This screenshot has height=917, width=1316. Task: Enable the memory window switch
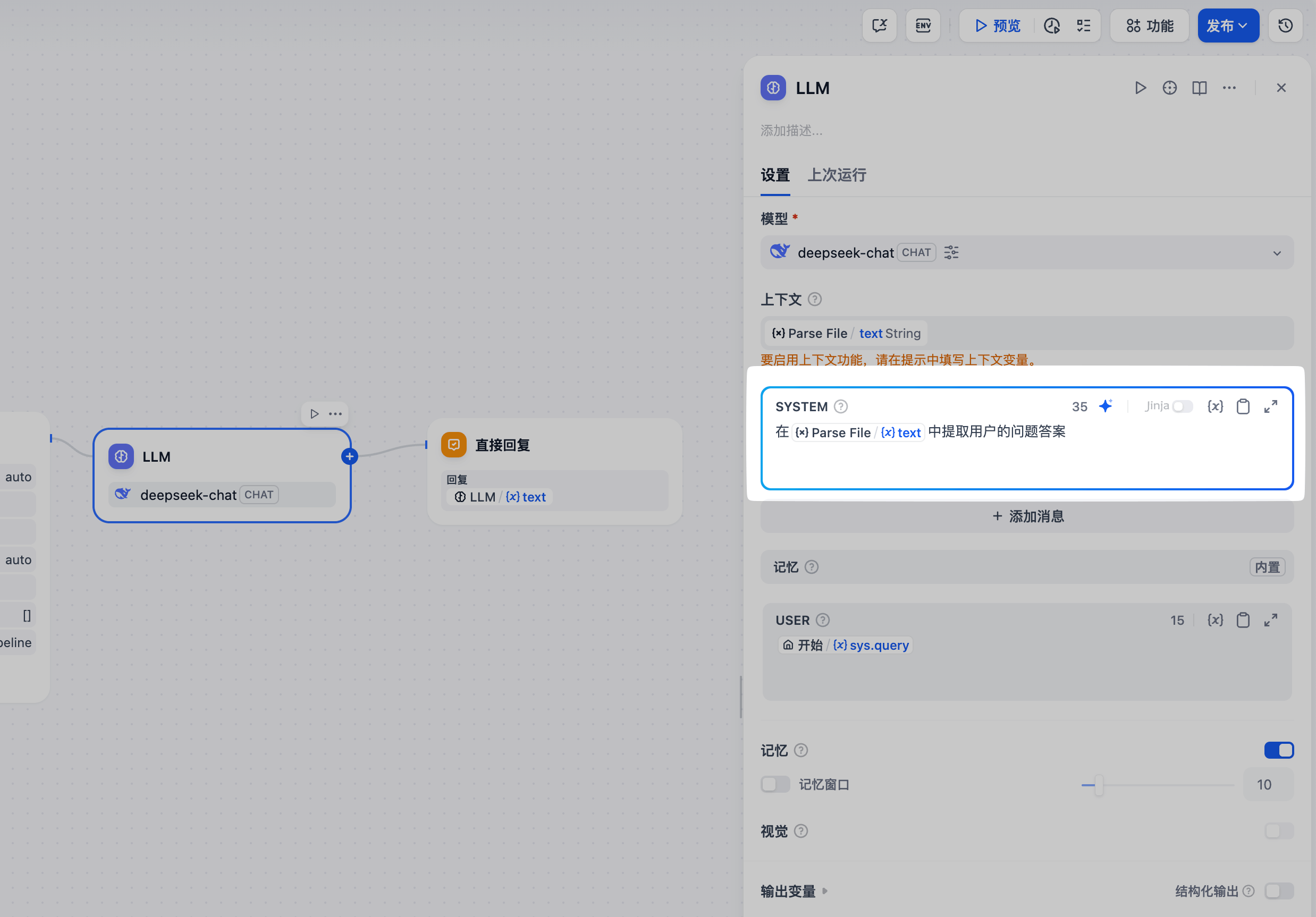coord(775,784)
